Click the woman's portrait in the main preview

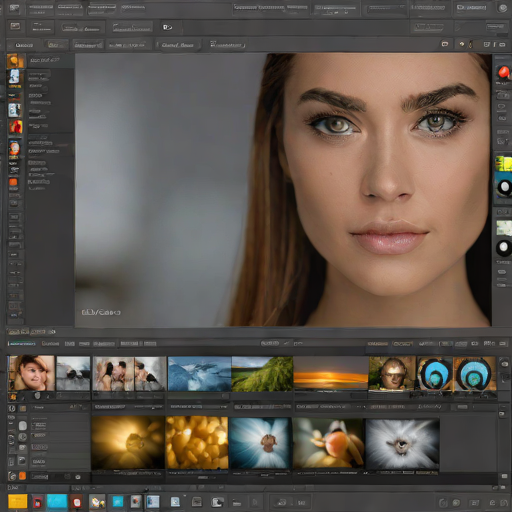click(x=283, y=189)
